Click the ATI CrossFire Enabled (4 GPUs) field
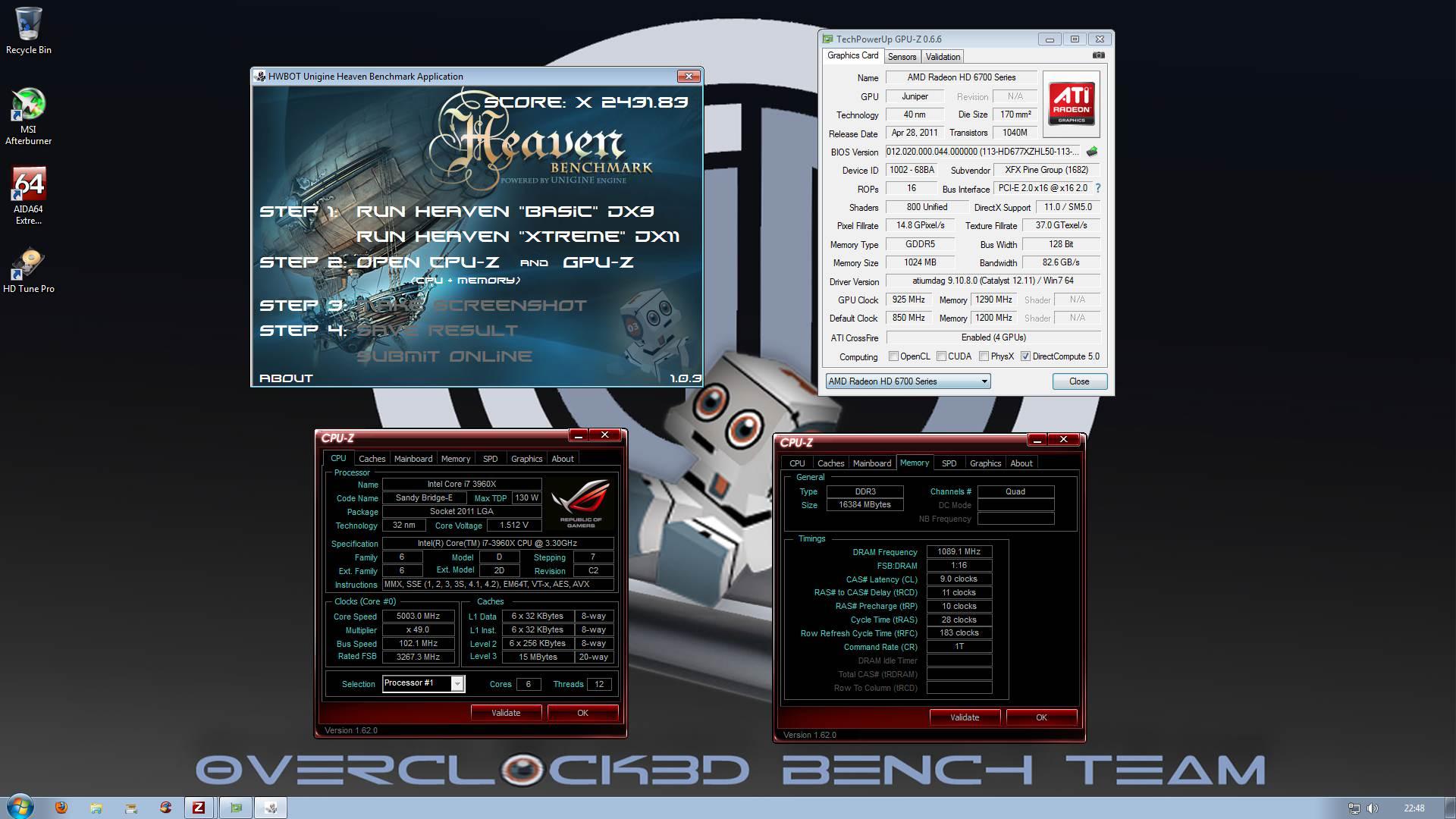 pyautogui.click(x=993, y=337)
